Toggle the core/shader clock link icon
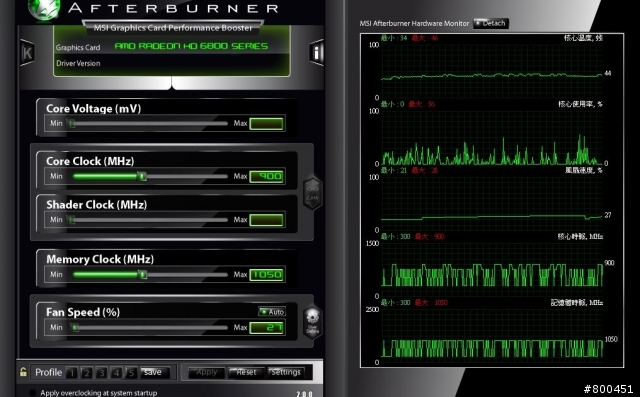Image resolution: width=640 pixels, height=397 pixels. pos(313,193)
